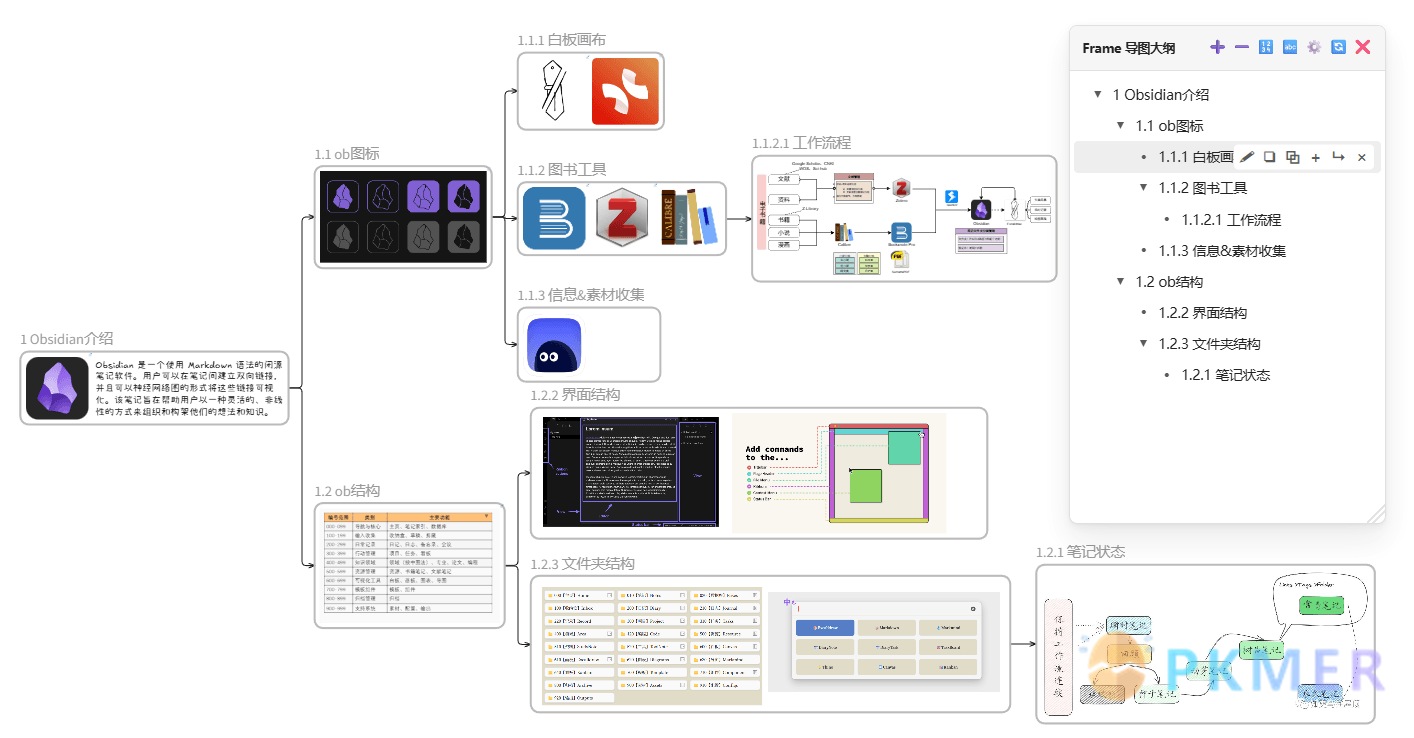Select the blue blob icon in 信息&素材收集 frame
Viewport: 1414px width, 738px height.
(553, 345)
